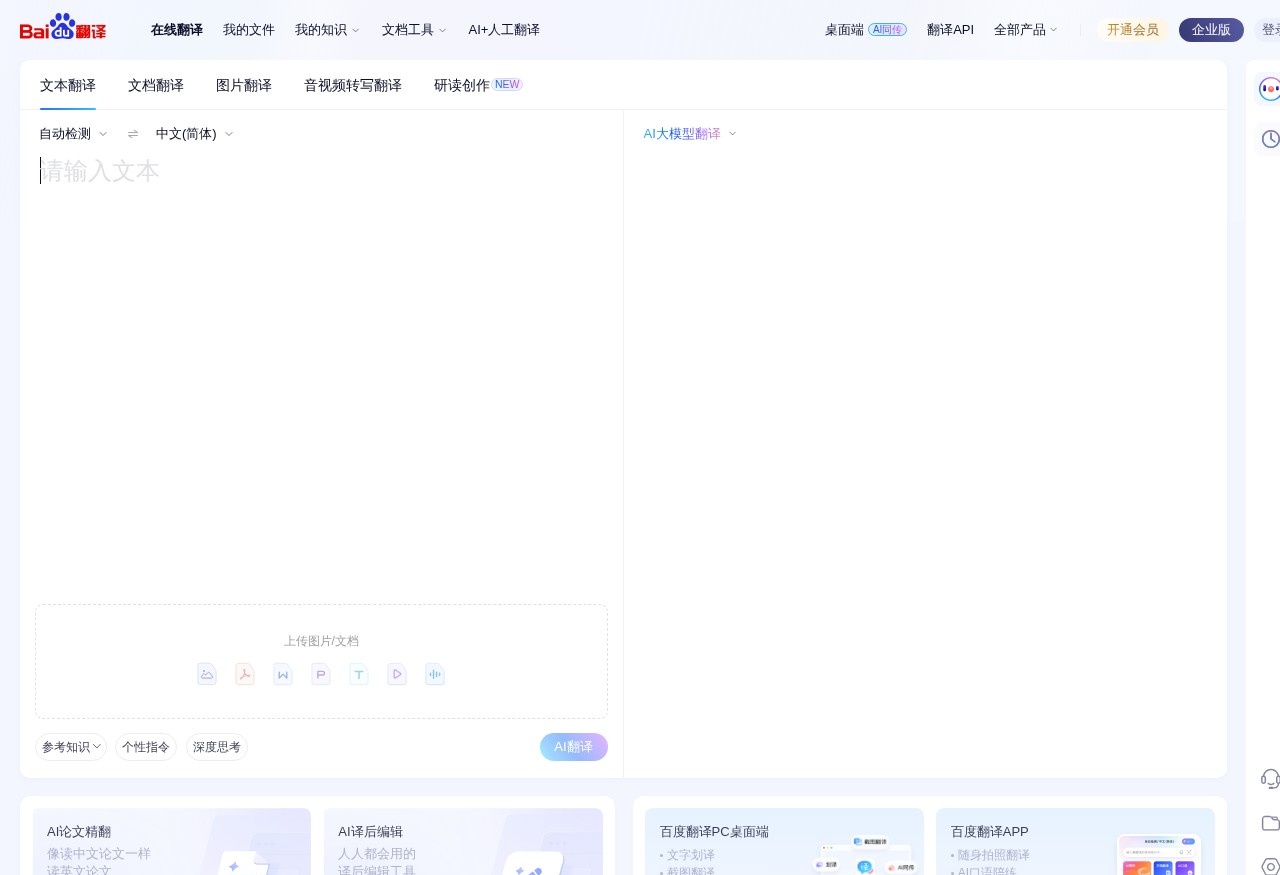The height and width of the screenshot is (875, 1280).
Task: Open the hexagon settings icon in sidebar
Action: point(1270,866)
